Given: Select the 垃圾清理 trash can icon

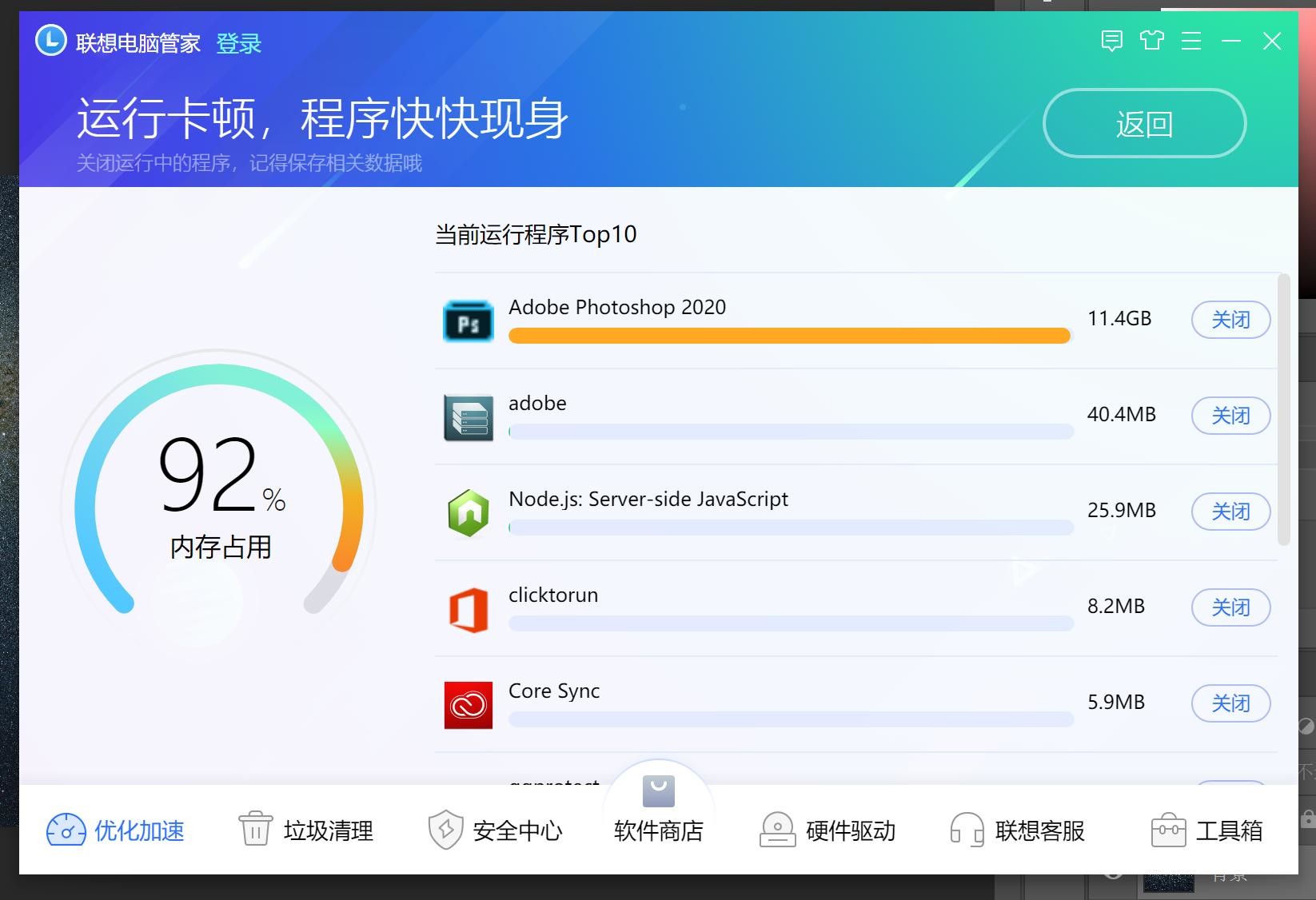Looking at the screenshot, I should pos(254,830).
